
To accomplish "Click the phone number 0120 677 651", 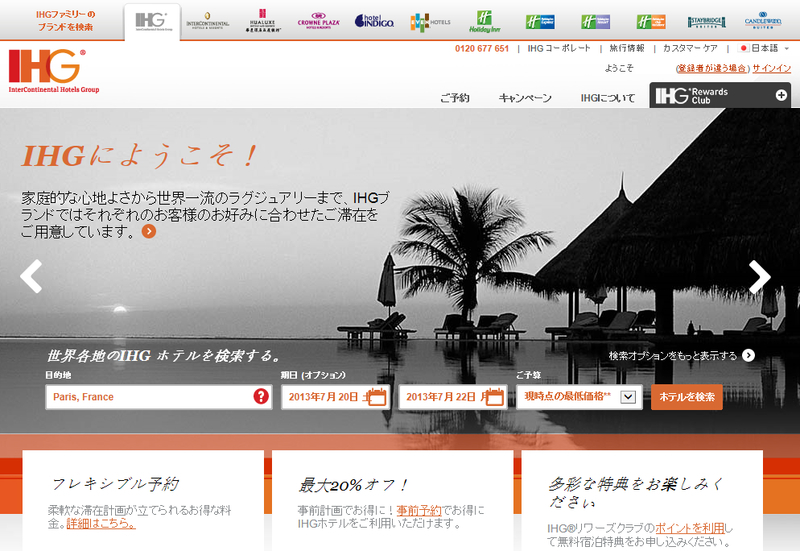I will point(482,48).
